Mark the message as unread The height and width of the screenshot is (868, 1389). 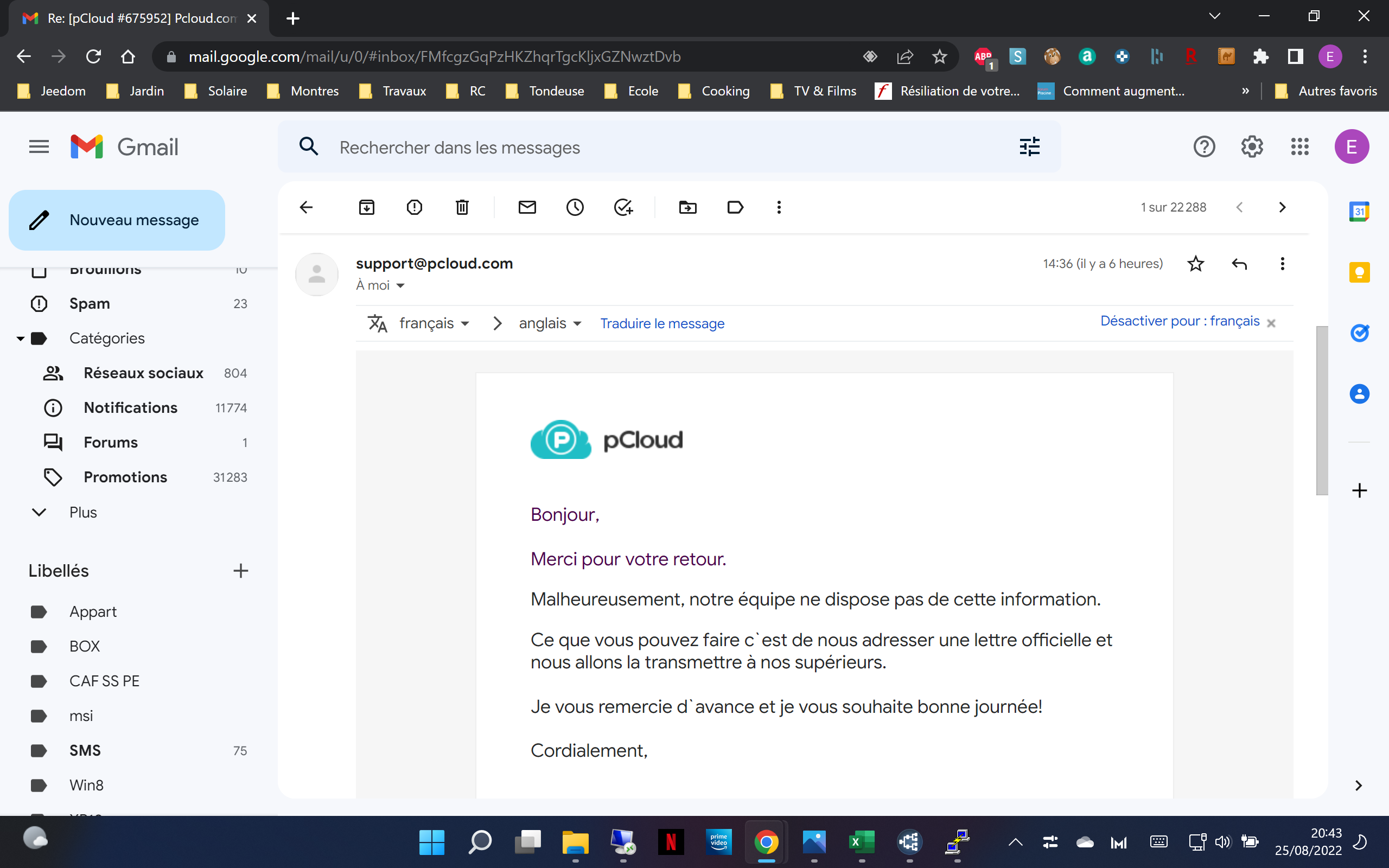tap(527, 207)
